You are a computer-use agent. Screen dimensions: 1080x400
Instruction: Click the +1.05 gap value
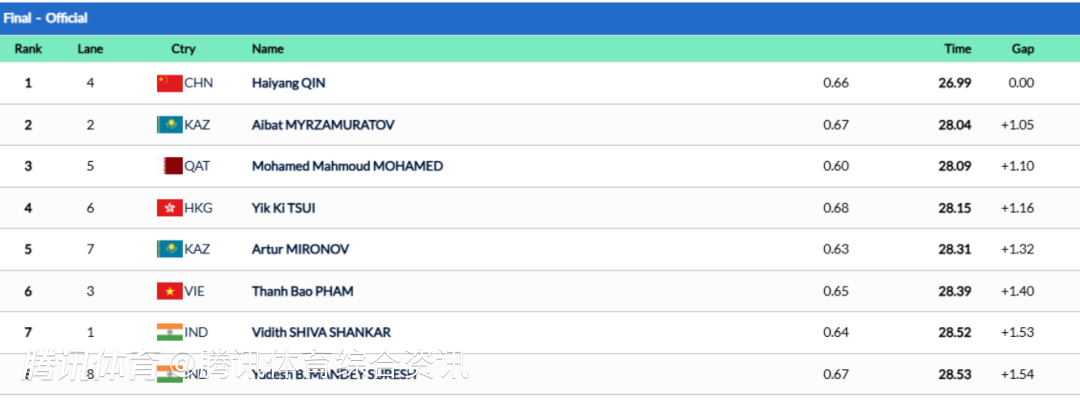pos(1017,125)
